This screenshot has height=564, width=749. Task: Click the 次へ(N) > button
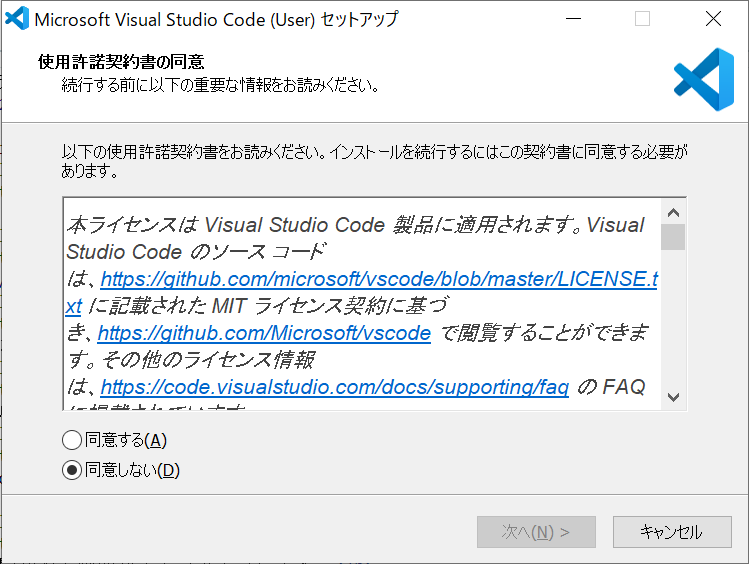click(536, 532)
